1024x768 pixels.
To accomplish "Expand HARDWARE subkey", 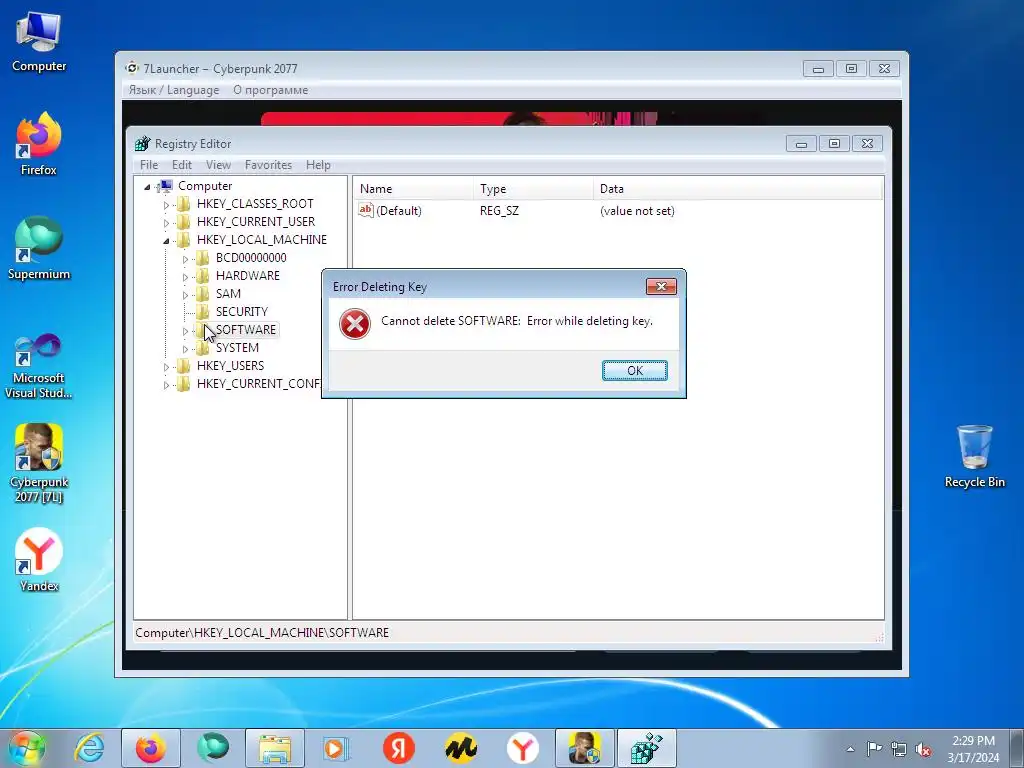I will (x=185, y=276).
